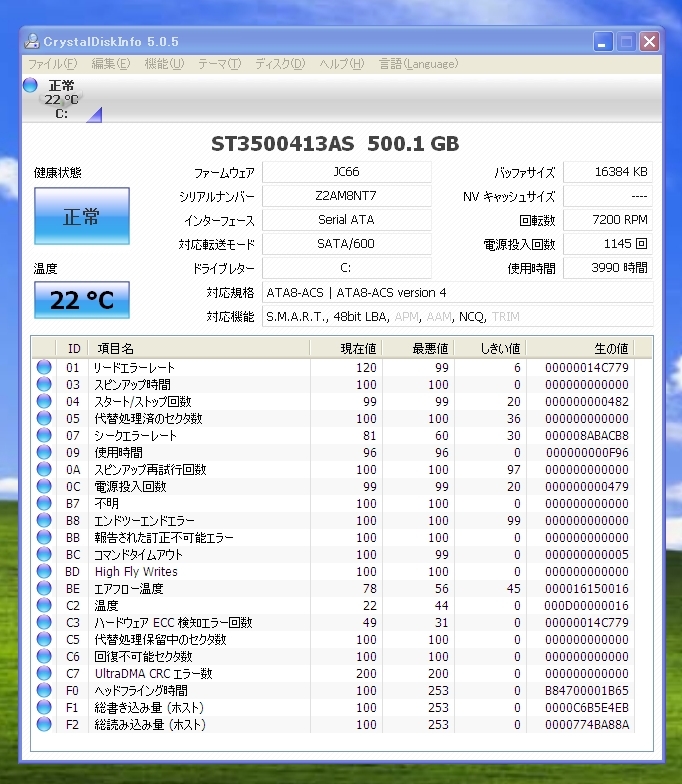Click the usage hours field 3990 時間
This screenshot has width=682, height=784.
point(608,268)
